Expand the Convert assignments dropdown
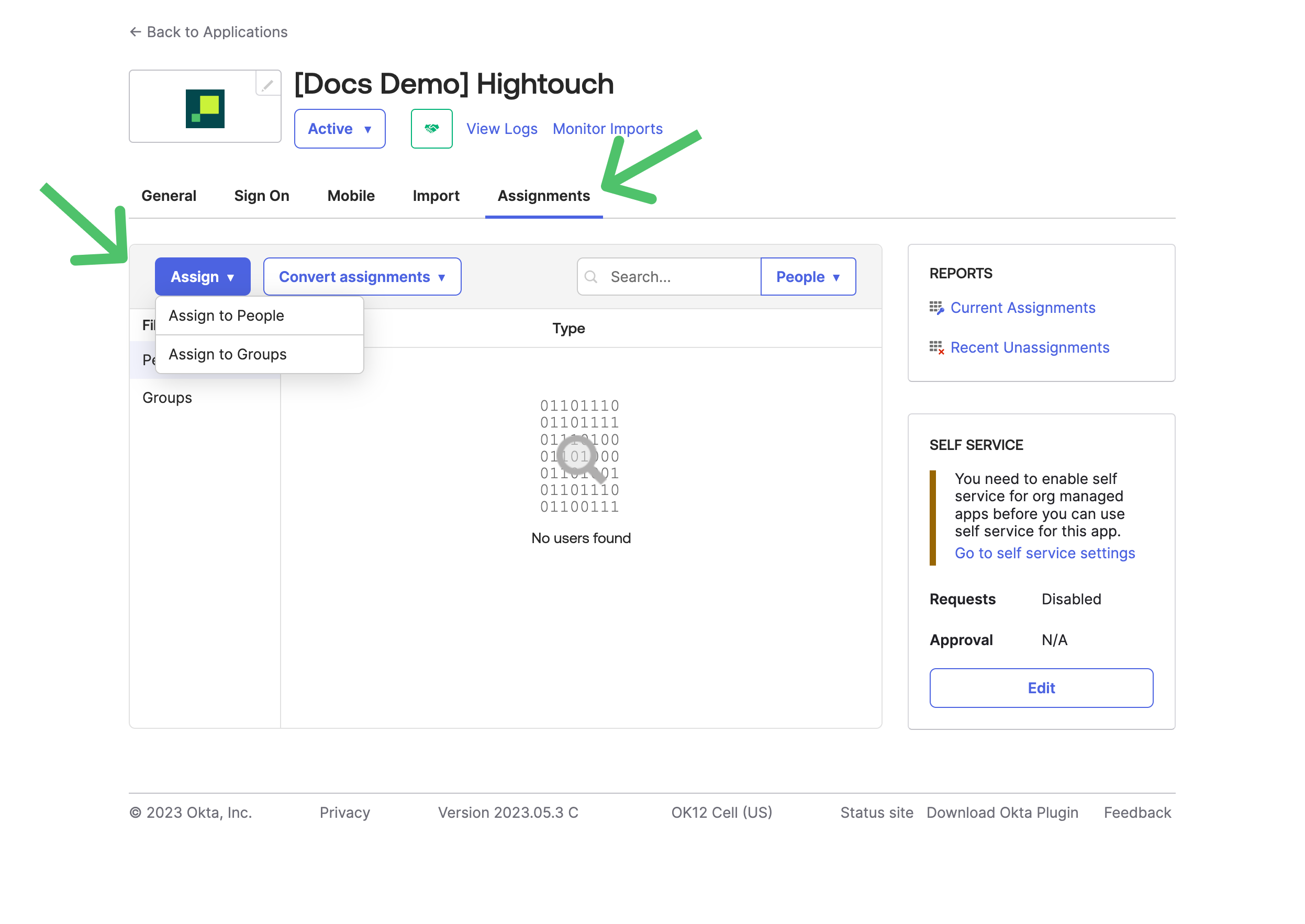 [362, 276]
